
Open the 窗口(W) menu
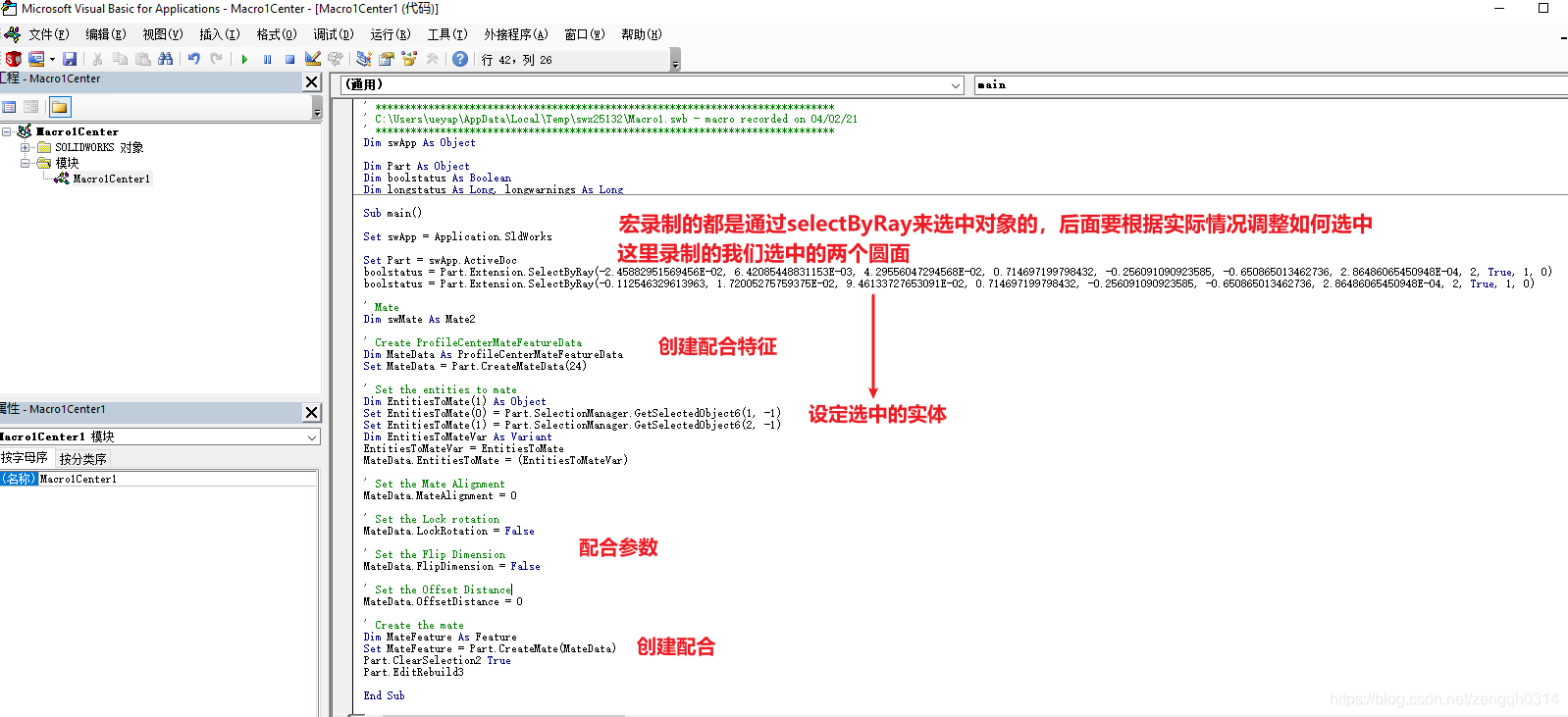584,34
